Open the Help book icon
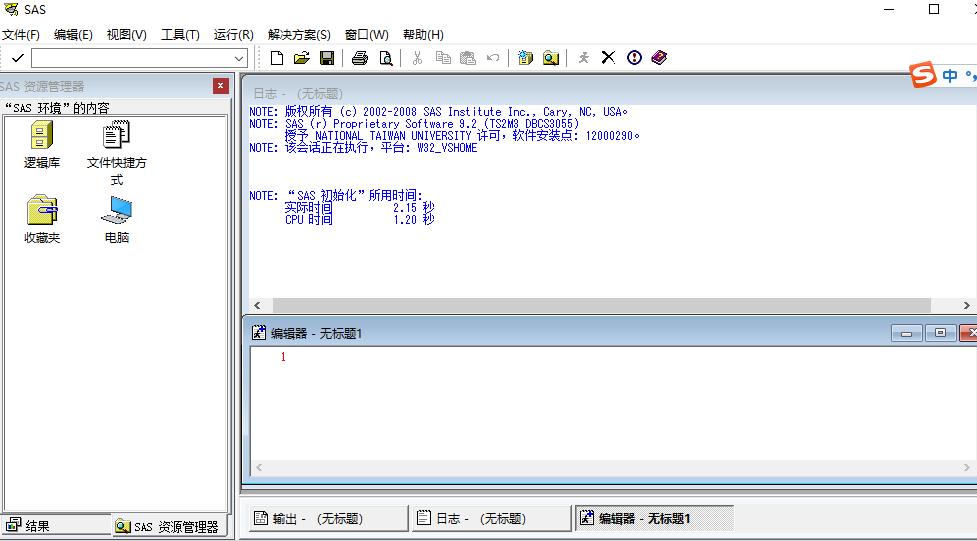This screenshot has width=977, height=541. tap(659, 58)
